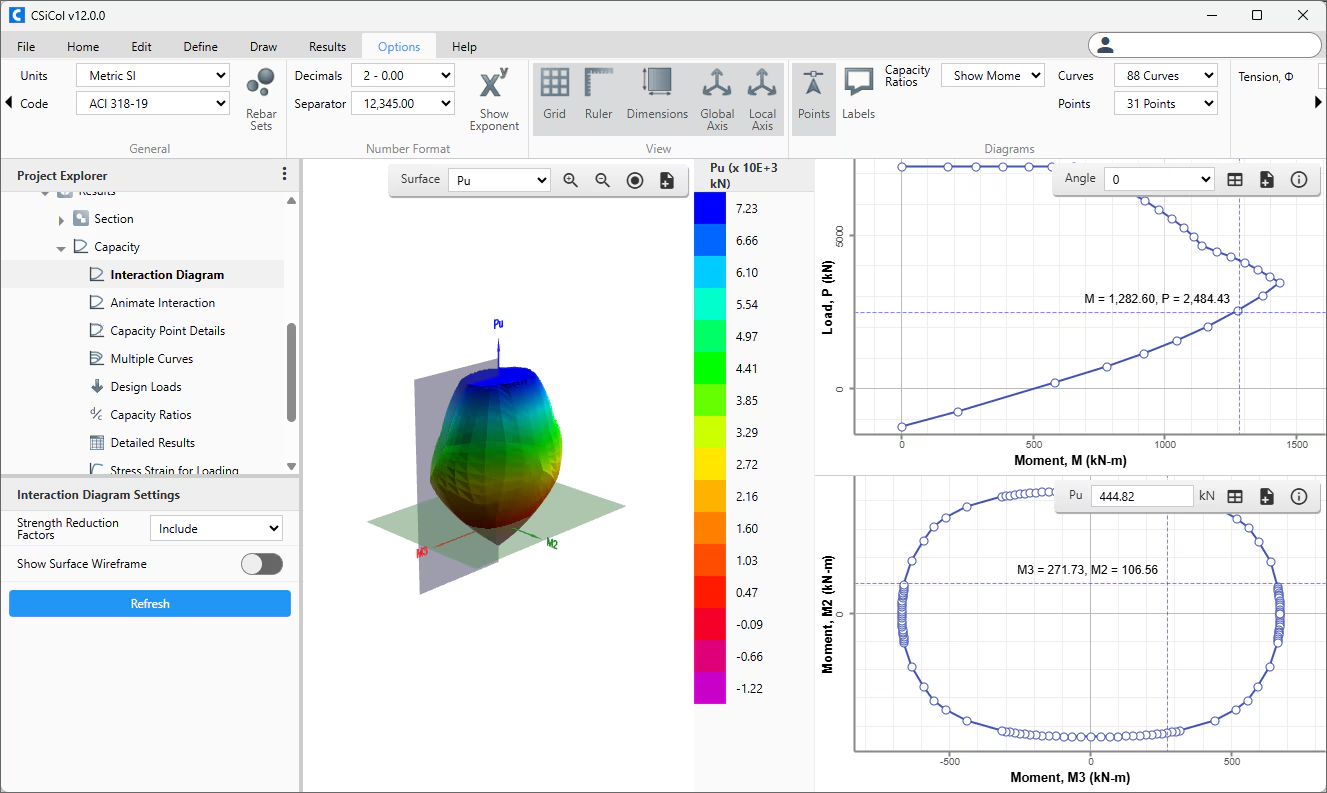
Task: Switch to the Define tab
Action: pyautogui.click(x=200, y=47)
